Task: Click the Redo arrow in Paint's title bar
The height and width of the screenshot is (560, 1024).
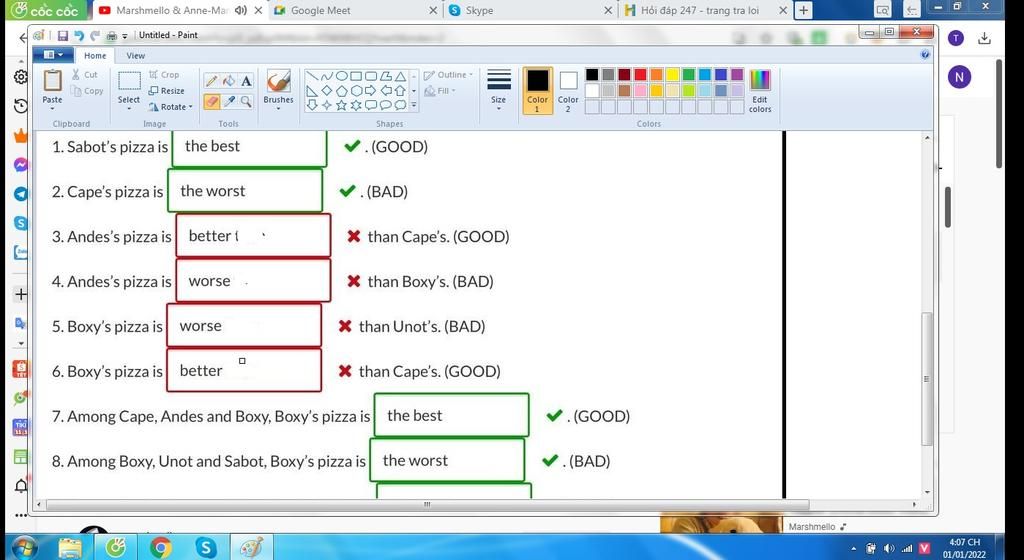Action: point(95,35)
